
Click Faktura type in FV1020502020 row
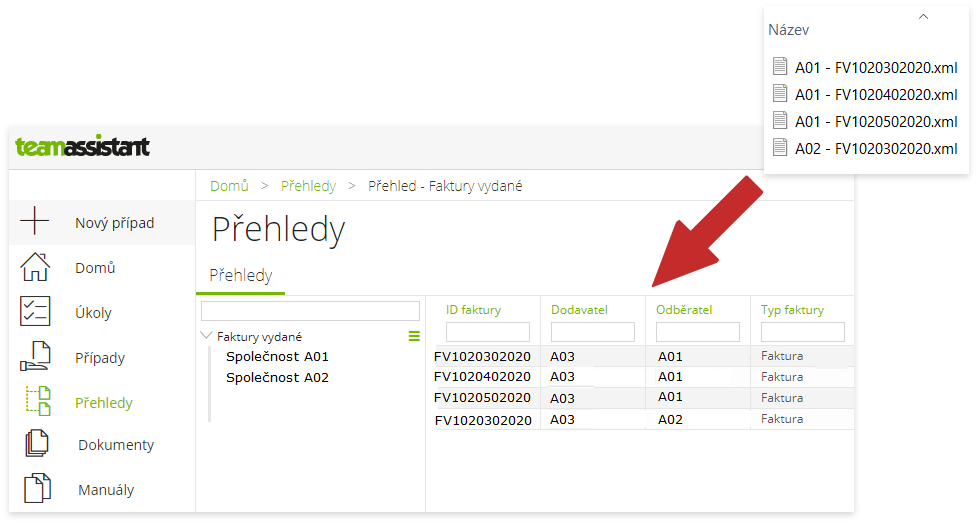[782, 398]
